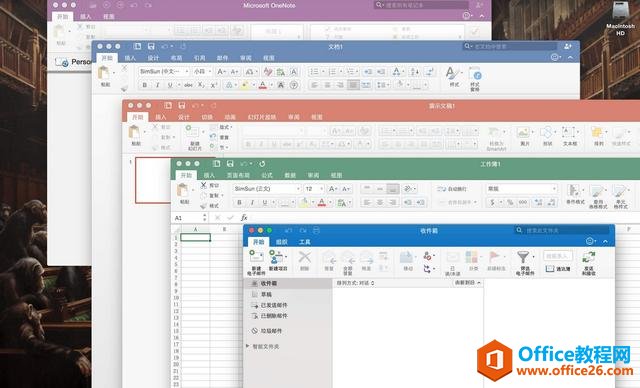This screenshot has width=640, height=388.
Task: Open Address Book in Outlook ribbon
Action: click(558, 269)
